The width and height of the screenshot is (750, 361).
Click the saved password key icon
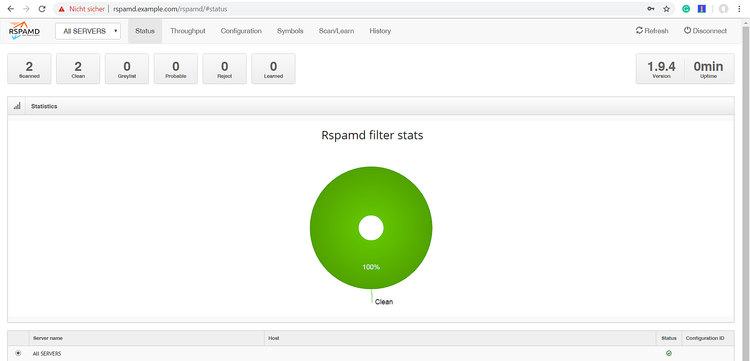(651, 9)
